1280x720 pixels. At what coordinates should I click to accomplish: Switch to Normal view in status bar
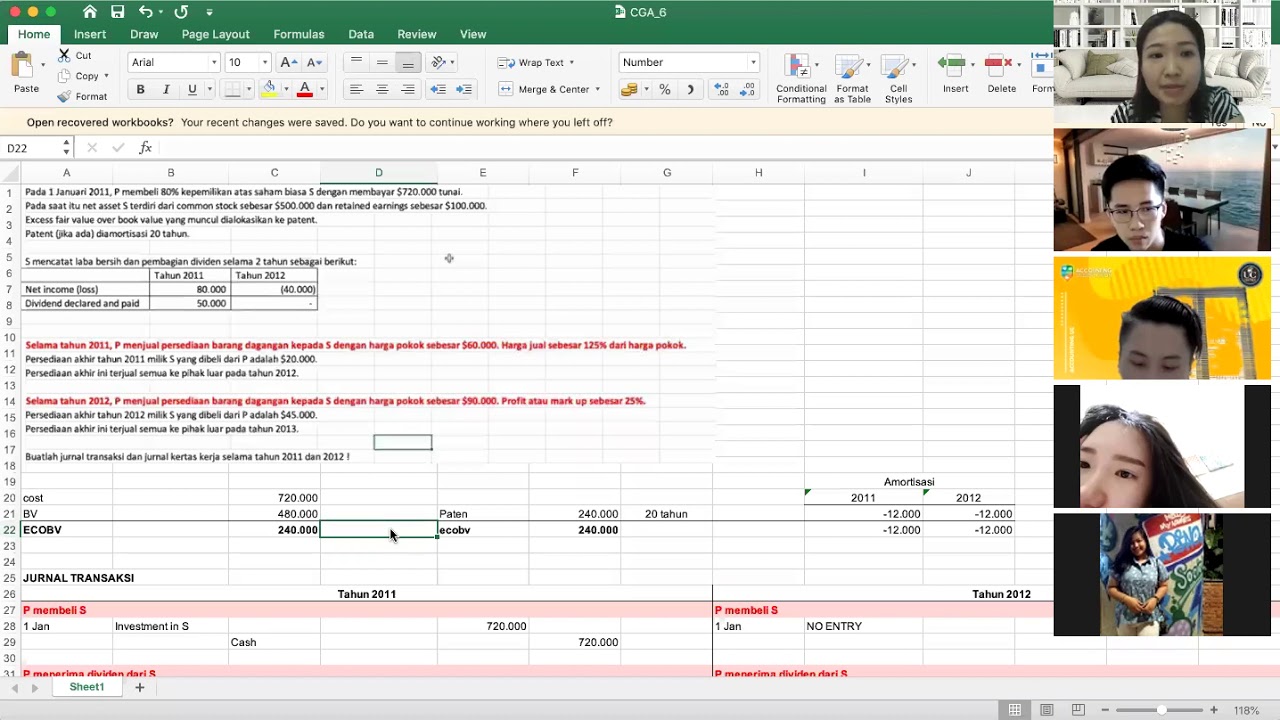[x=1015, y=710]
